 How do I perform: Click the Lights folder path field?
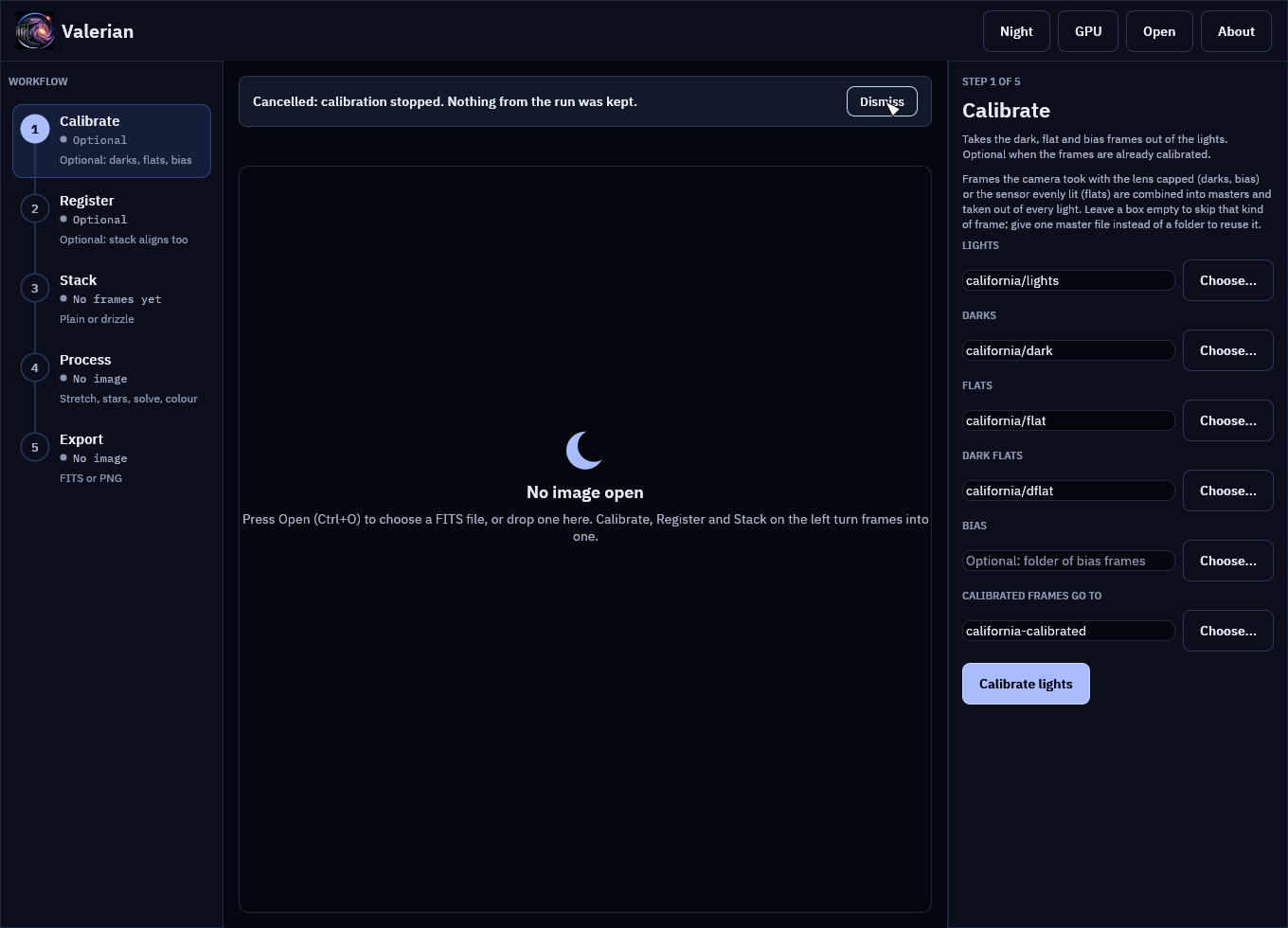(1068, 280)
